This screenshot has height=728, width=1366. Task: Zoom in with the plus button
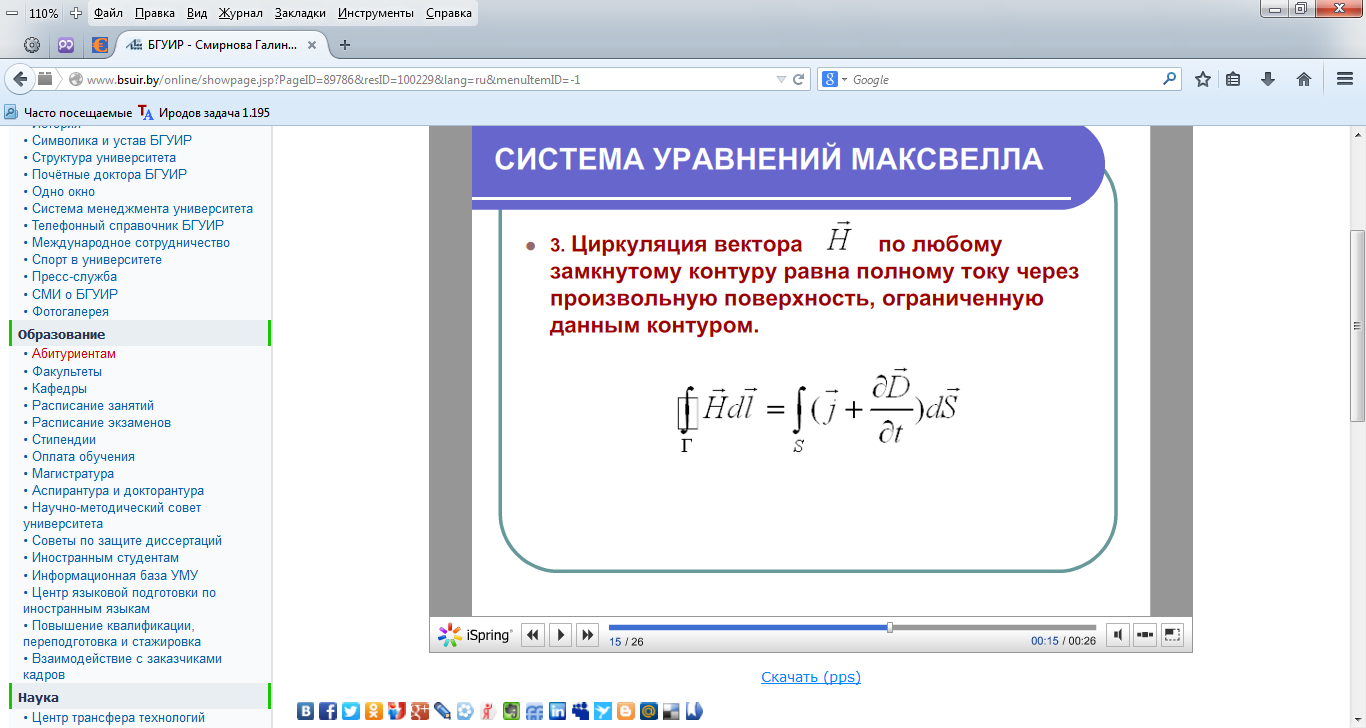(x=76, y=13)
